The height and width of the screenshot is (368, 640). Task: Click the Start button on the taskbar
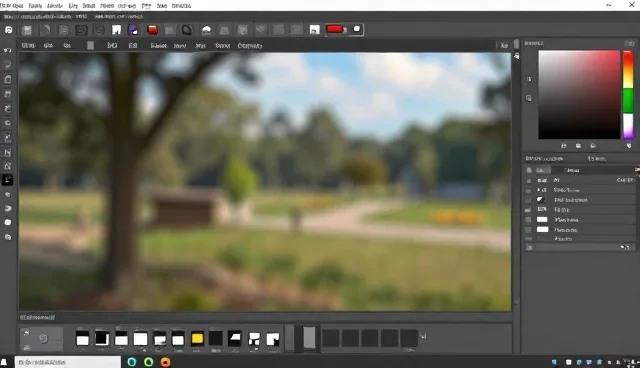click(x=4, y=362)
